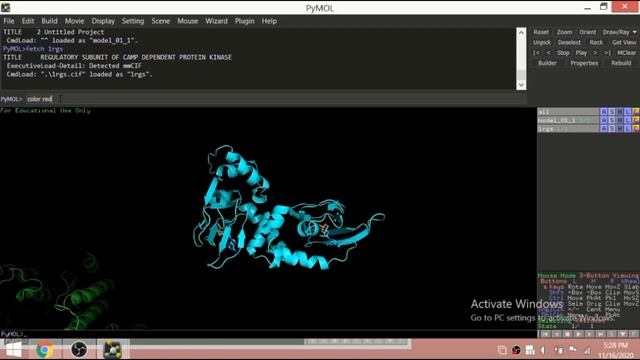The image size is (640, 360).
Task: Click the Stop movie button
Action: 563,53
